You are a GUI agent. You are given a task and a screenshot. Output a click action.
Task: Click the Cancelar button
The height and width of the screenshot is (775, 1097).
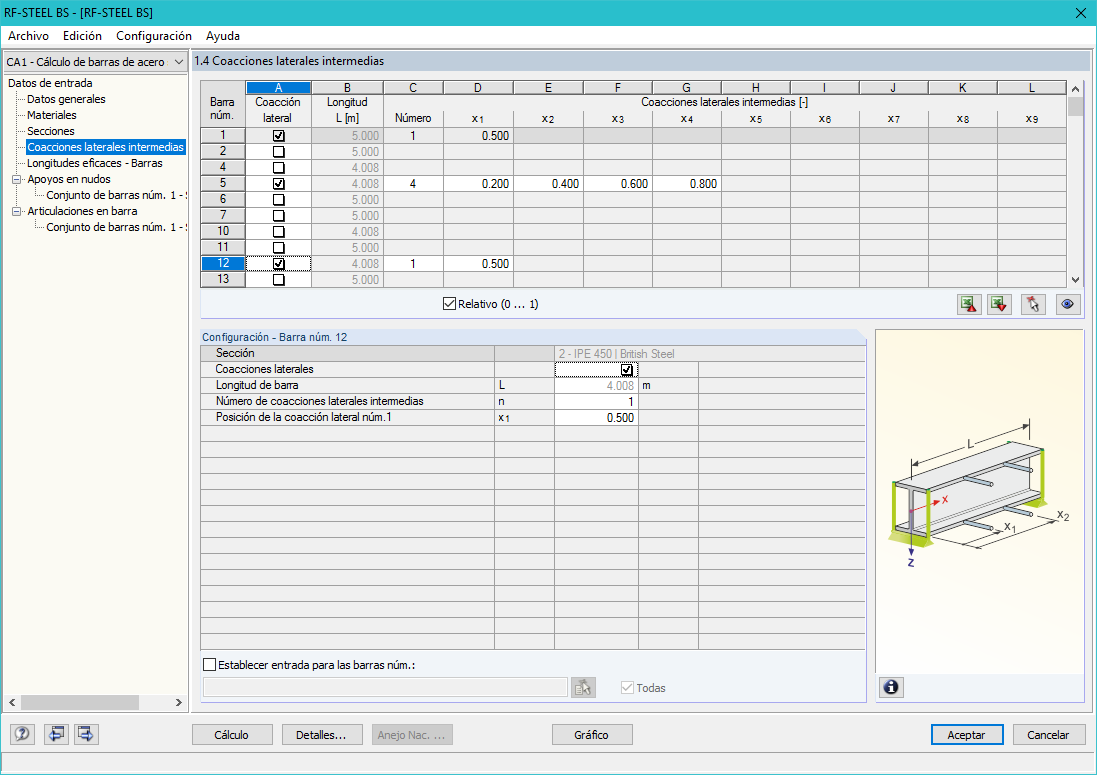tap(1047, 734)
